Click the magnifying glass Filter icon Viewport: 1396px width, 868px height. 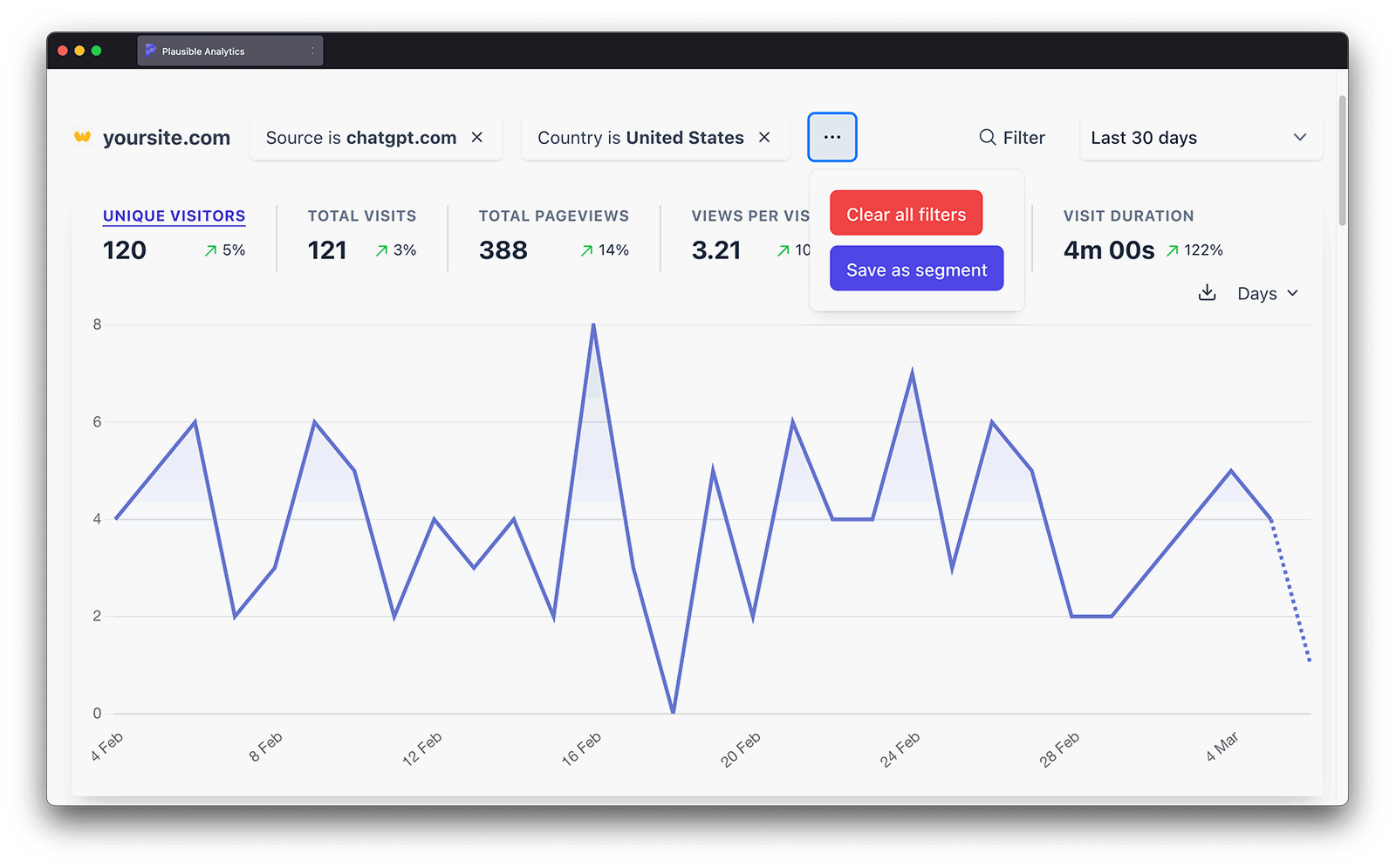coord(987,137)
